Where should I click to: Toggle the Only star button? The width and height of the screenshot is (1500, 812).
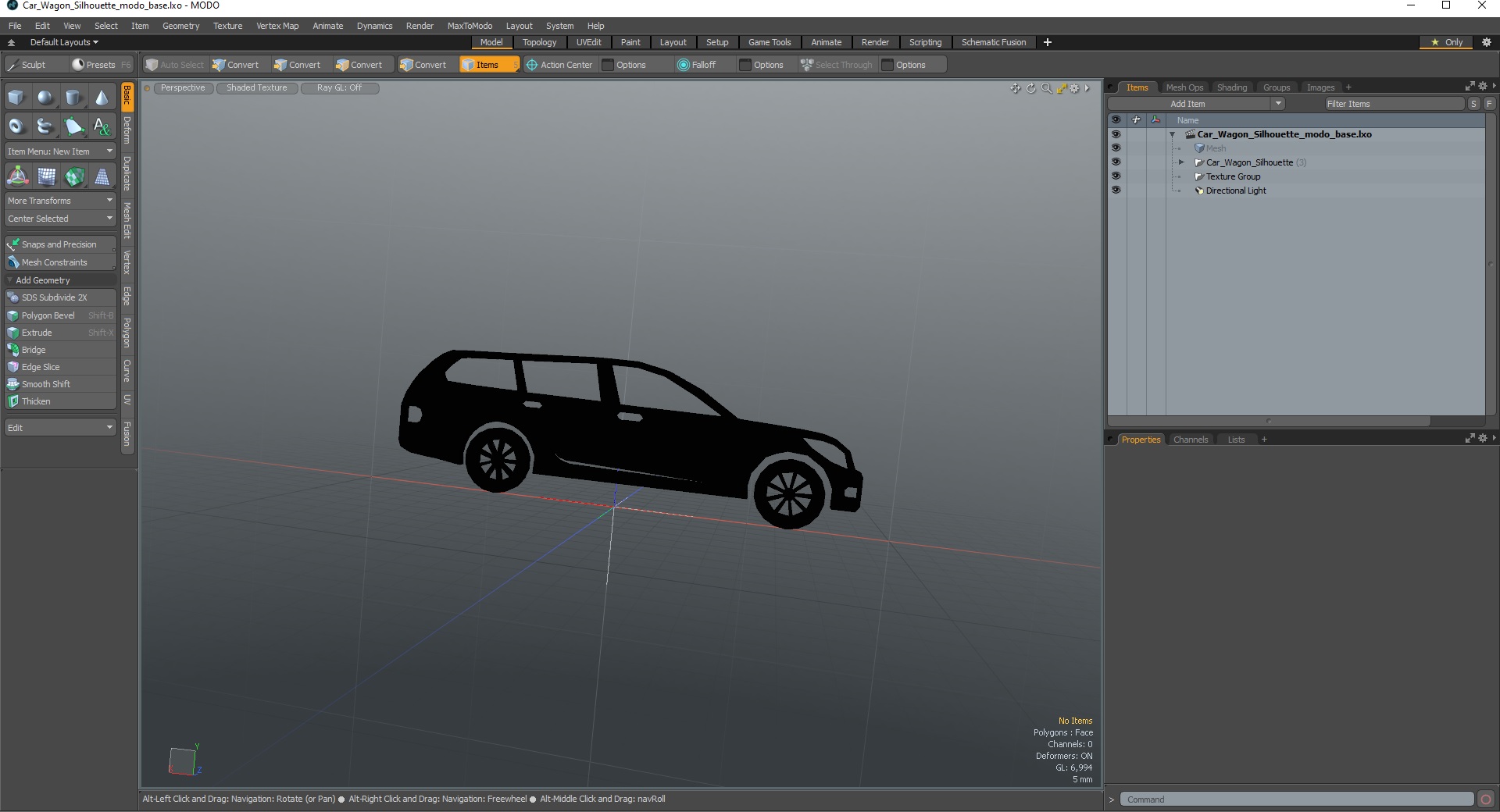(1445, 42)
